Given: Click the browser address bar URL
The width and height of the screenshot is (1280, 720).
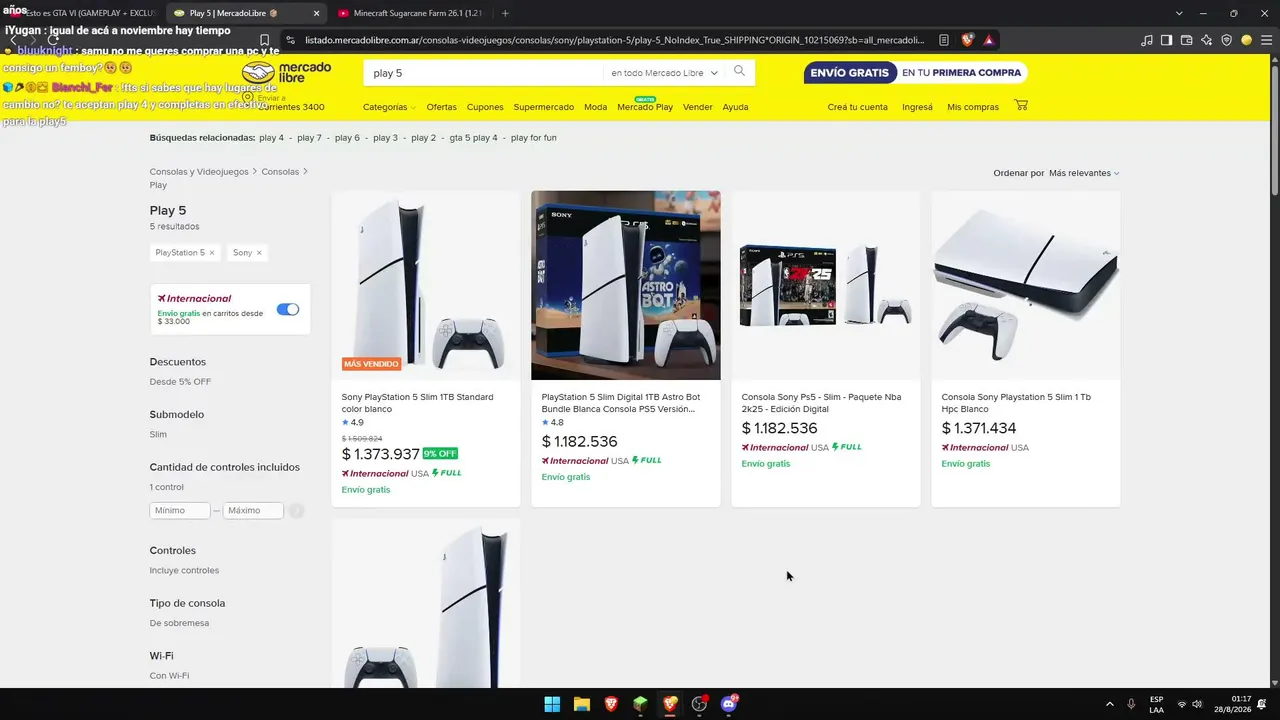Looking at the screenshot, I should point(615,40).
